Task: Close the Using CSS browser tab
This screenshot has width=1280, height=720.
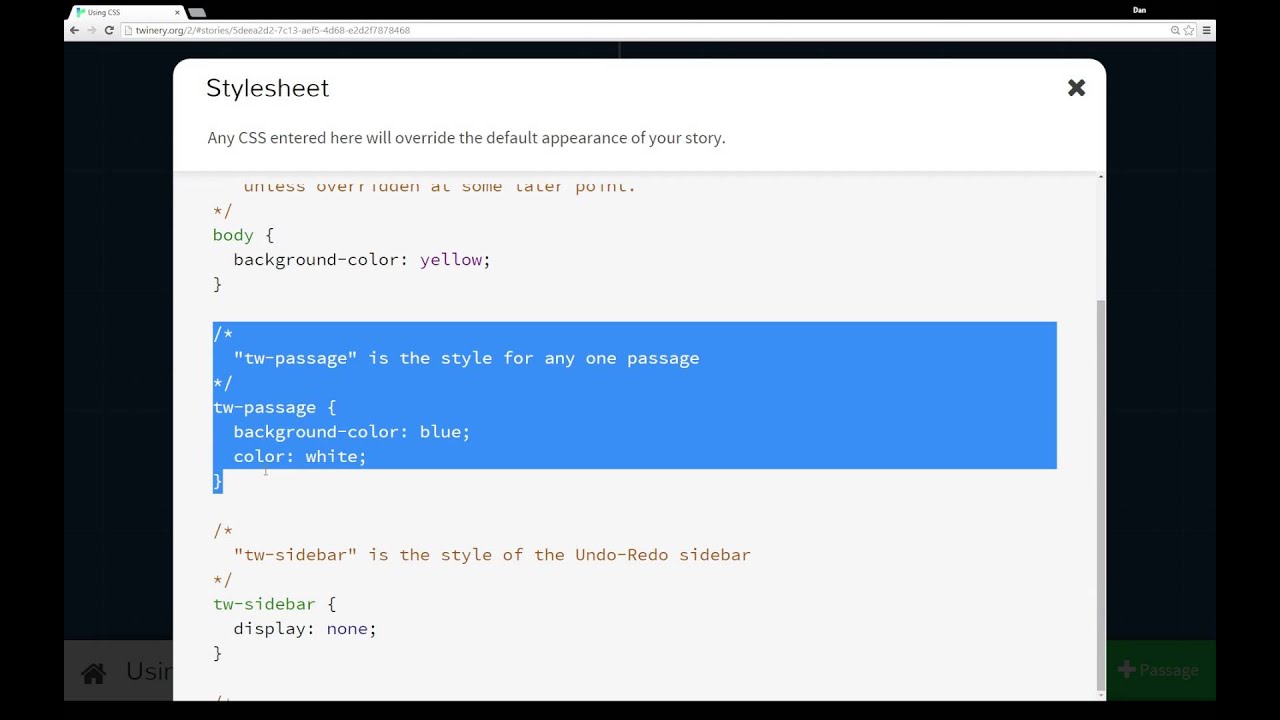Action: click(177, 13)
